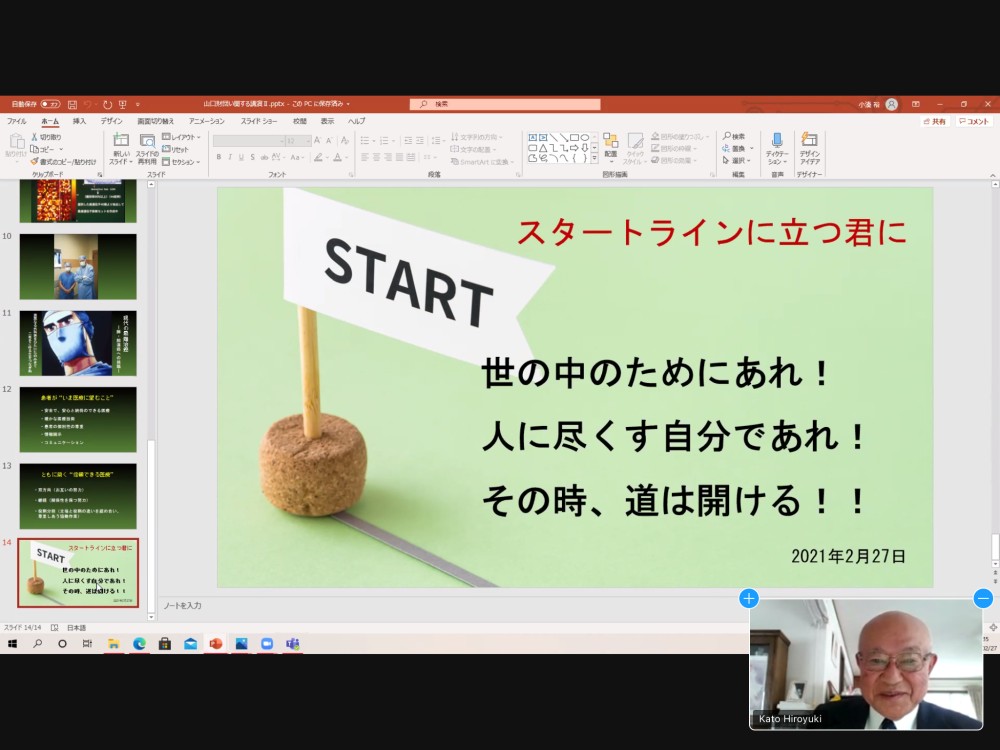
Task: Switch to the Help (ヘルプ) tab
Action: 357,121
